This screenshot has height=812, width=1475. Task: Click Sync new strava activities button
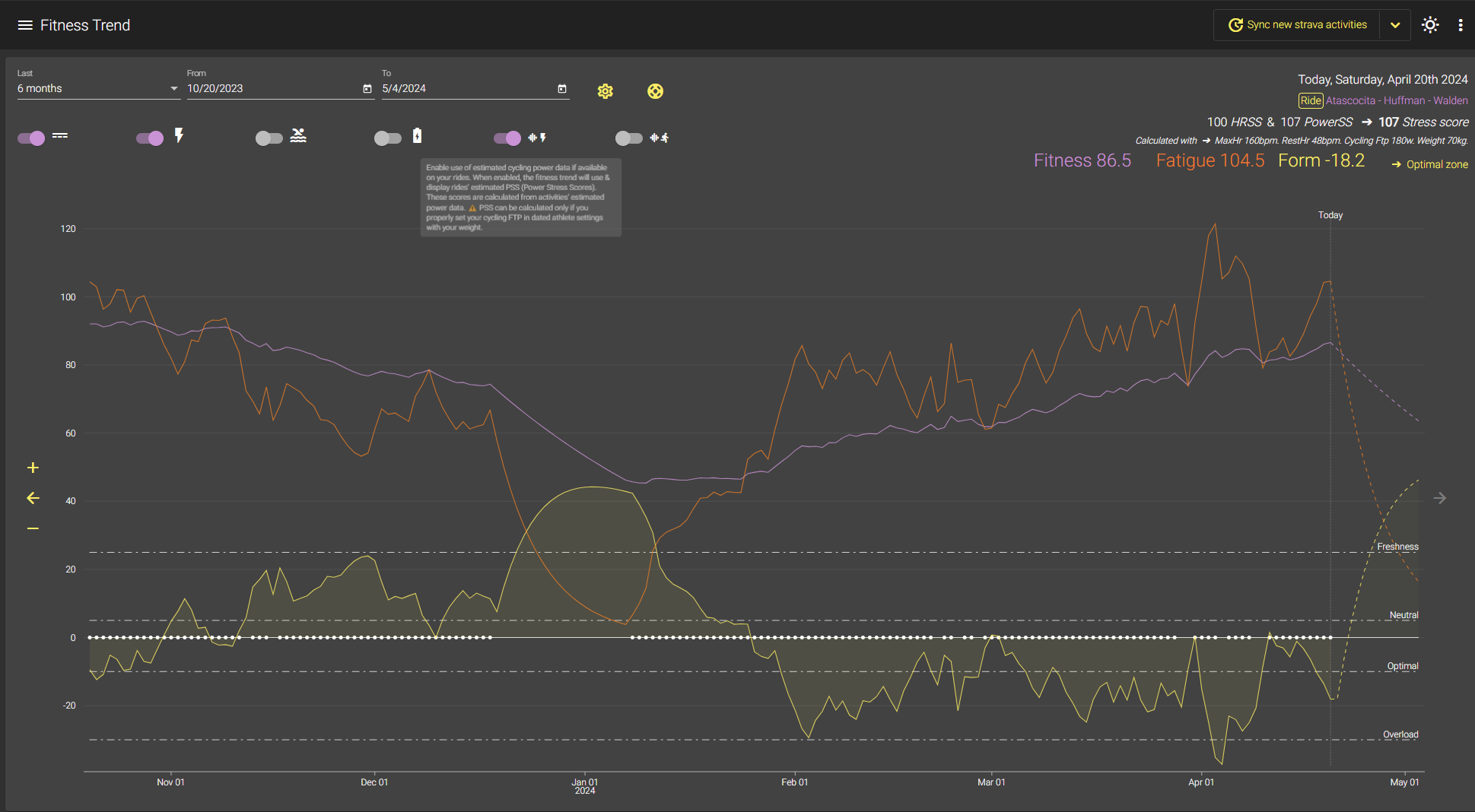click(1297, 25)
